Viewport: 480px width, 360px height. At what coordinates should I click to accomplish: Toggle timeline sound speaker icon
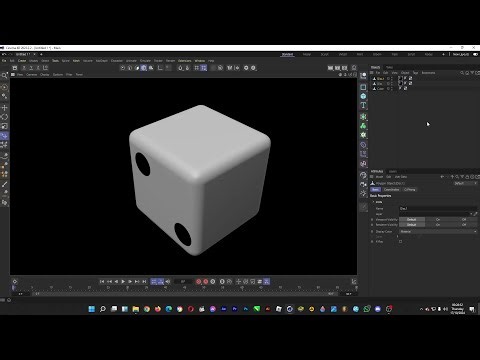click(x=168, y=282)
